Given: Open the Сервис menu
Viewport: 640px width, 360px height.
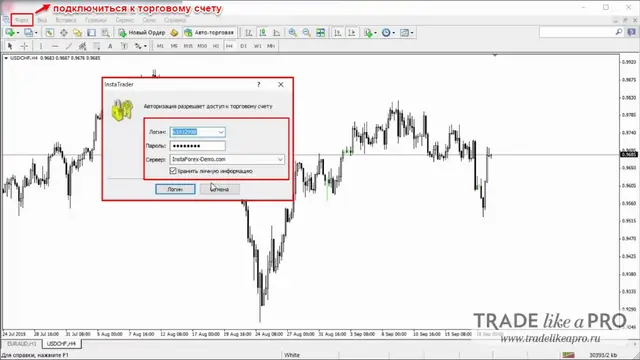Looking at the screenshot, I should (124, 20).
